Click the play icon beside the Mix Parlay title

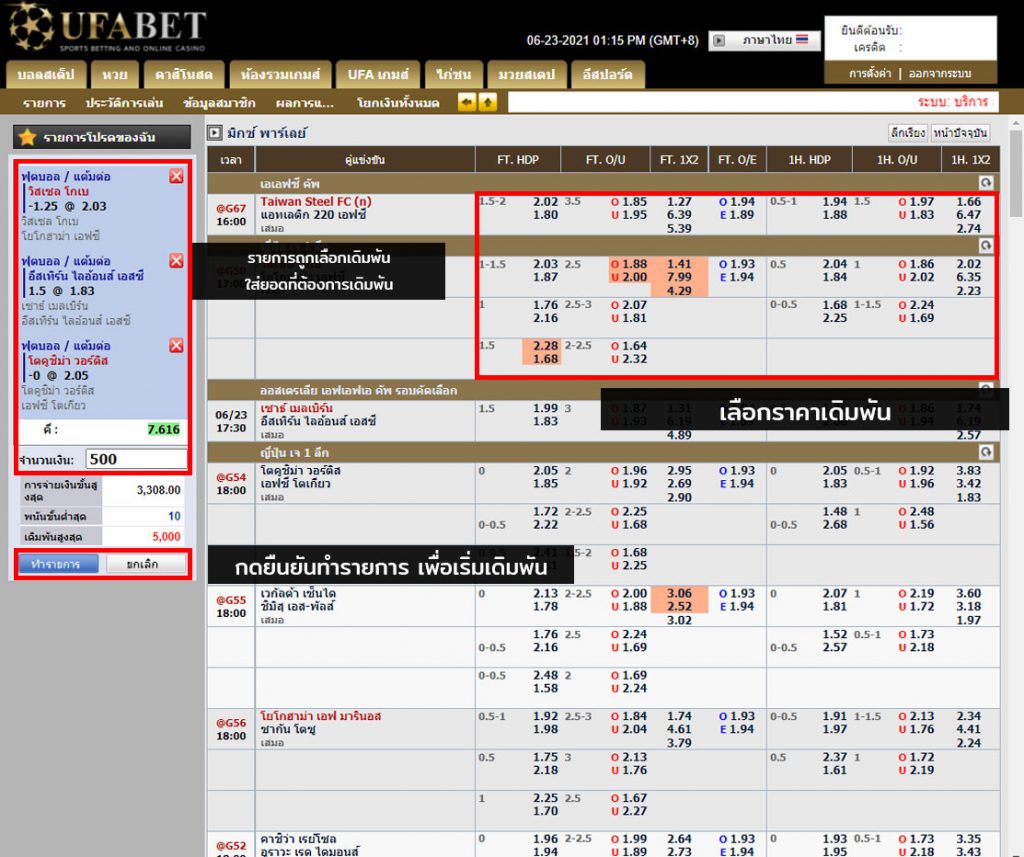click(214, 132)
